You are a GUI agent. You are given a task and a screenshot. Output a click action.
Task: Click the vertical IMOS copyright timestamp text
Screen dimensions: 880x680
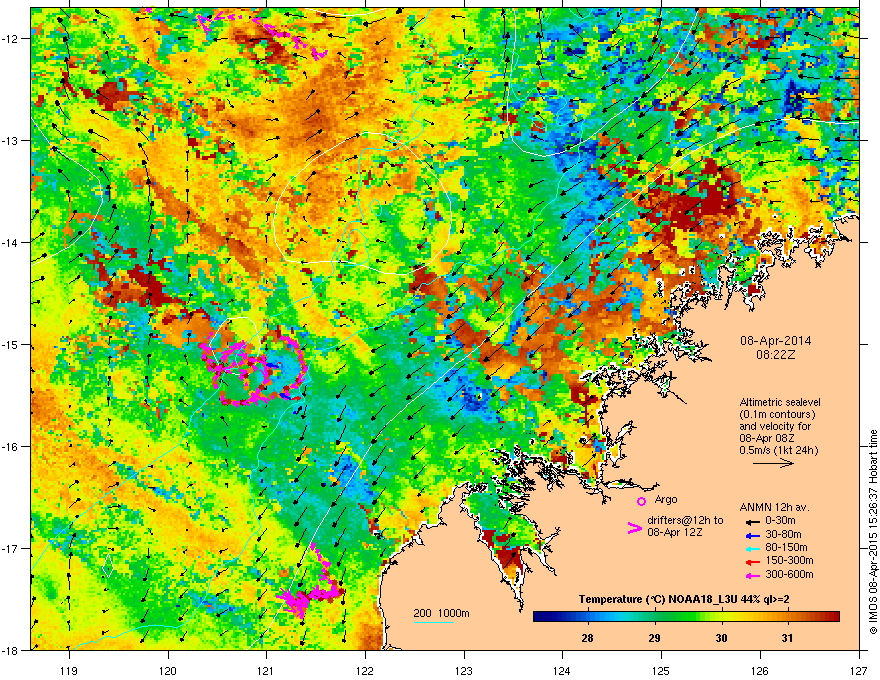coord(873,532)
